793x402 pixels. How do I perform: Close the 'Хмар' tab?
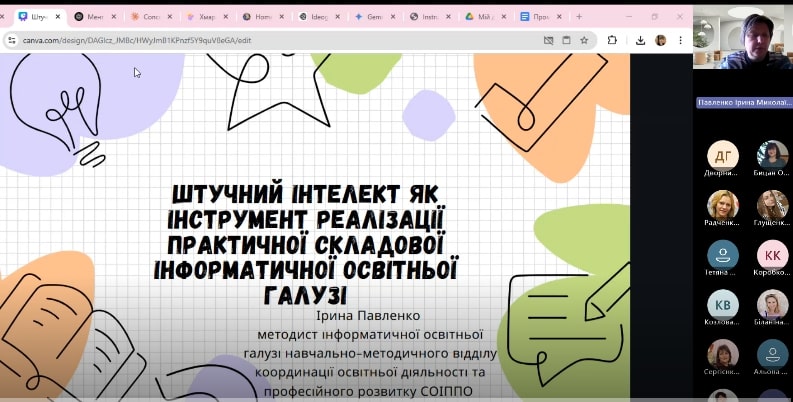pos(226,17)
